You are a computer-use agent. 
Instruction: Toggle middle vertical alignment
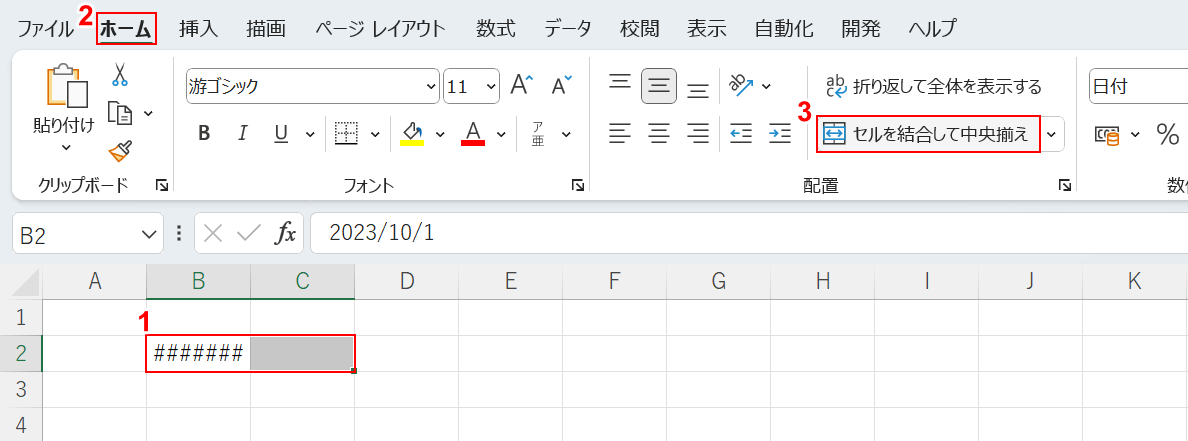pyautogui.click(x=659, y=86)
